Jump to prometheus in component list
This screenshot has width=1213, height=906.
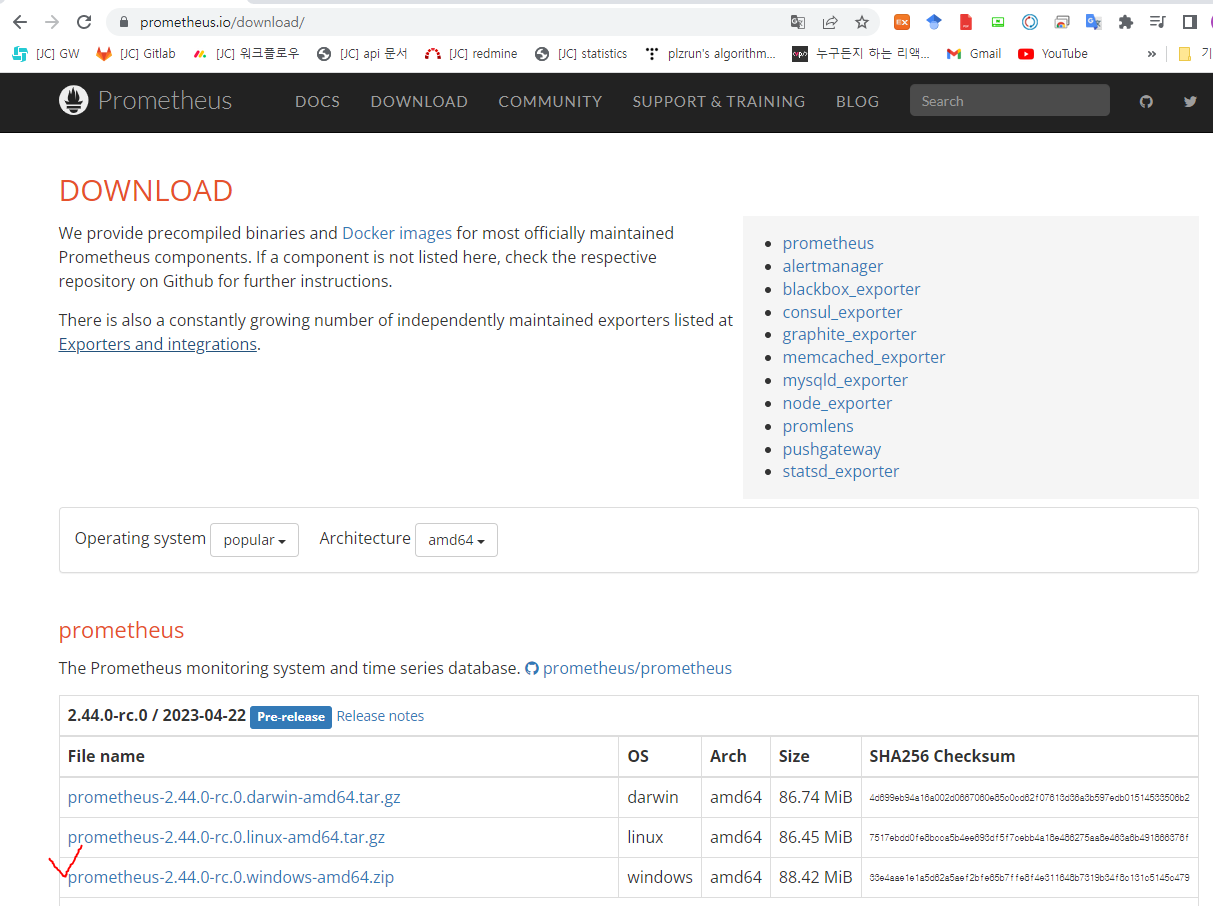click(x=828, y=243)
